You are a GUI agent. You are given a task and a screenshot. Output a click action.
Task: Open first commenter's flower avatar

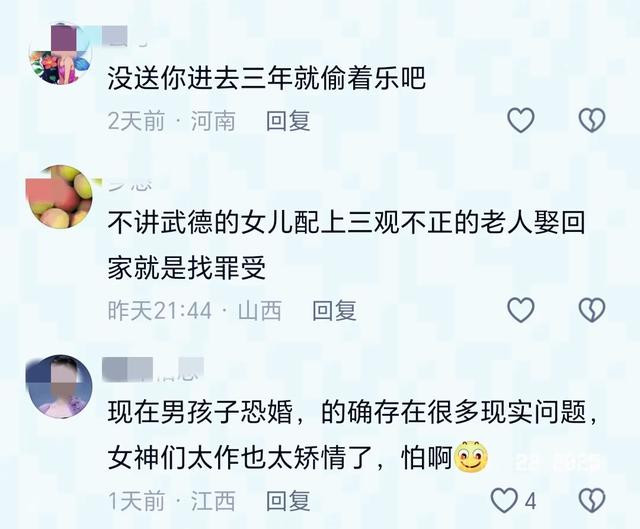59,54
